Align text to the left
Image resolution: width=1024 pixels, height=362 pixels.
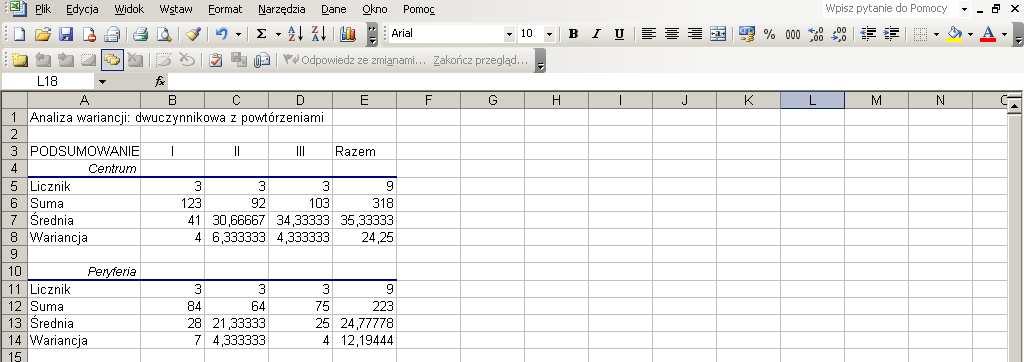coord(648,34)
